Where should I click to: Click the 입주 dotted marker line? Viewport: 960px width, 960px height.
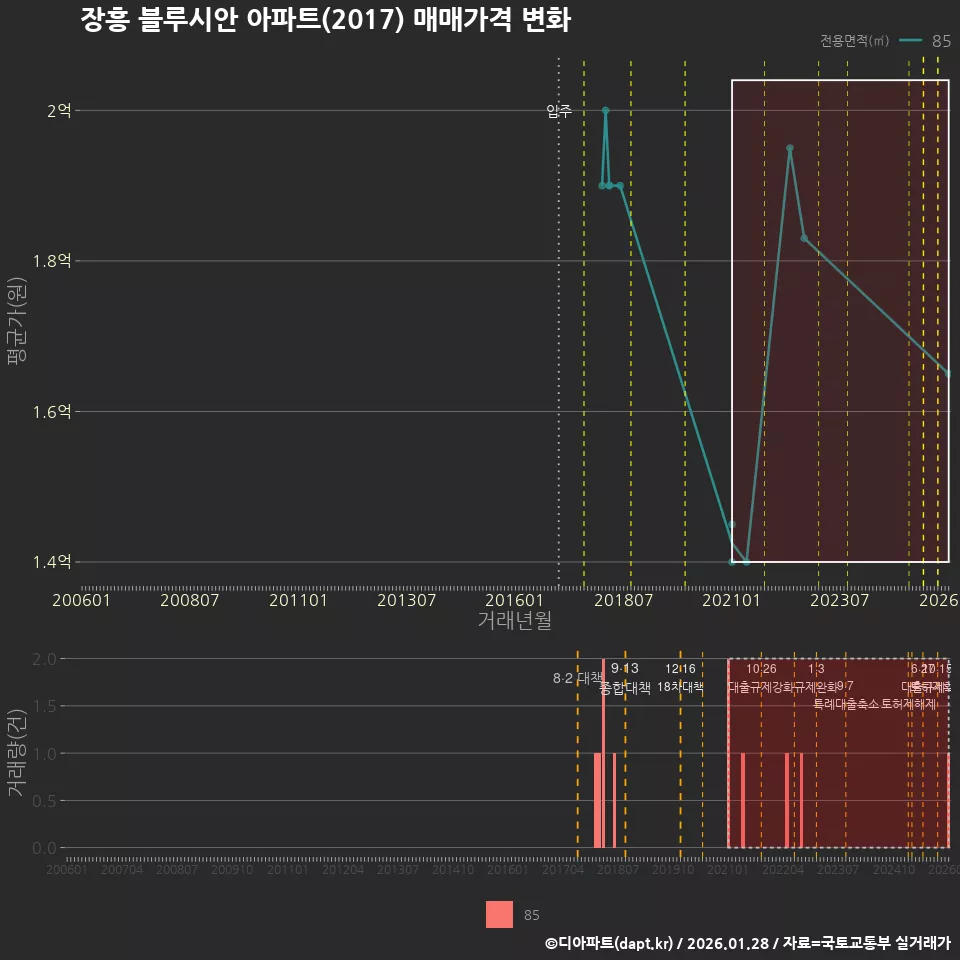[x=557, y=111]
